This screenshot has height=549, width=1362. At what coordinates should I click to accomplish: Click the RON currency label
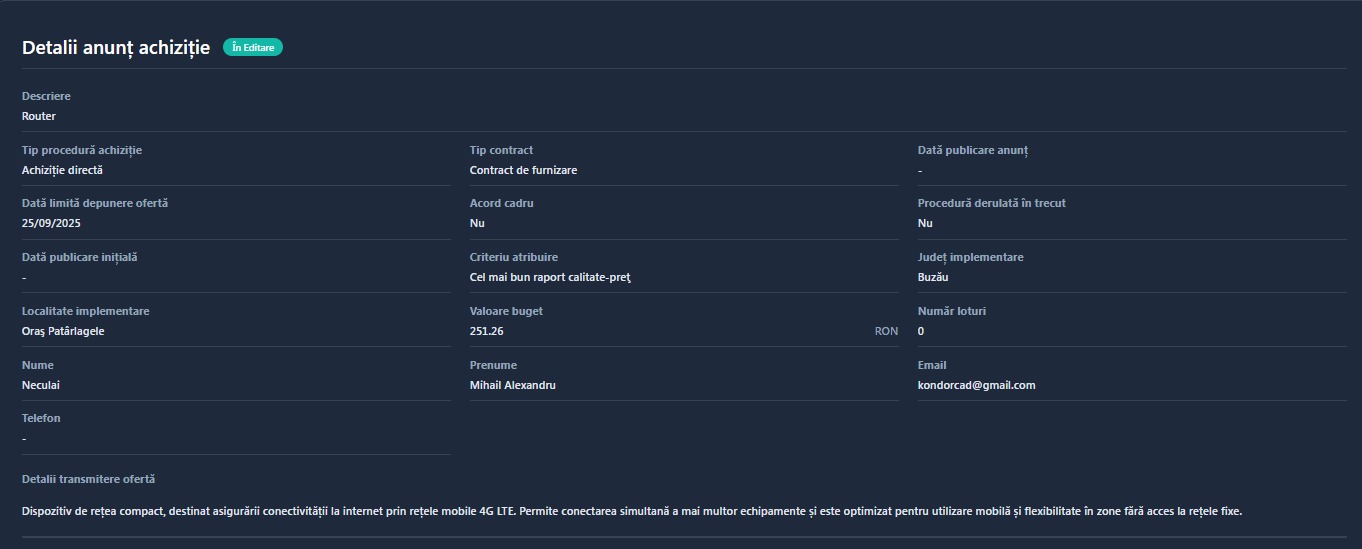pyautogui.click(x=886, y=331)
